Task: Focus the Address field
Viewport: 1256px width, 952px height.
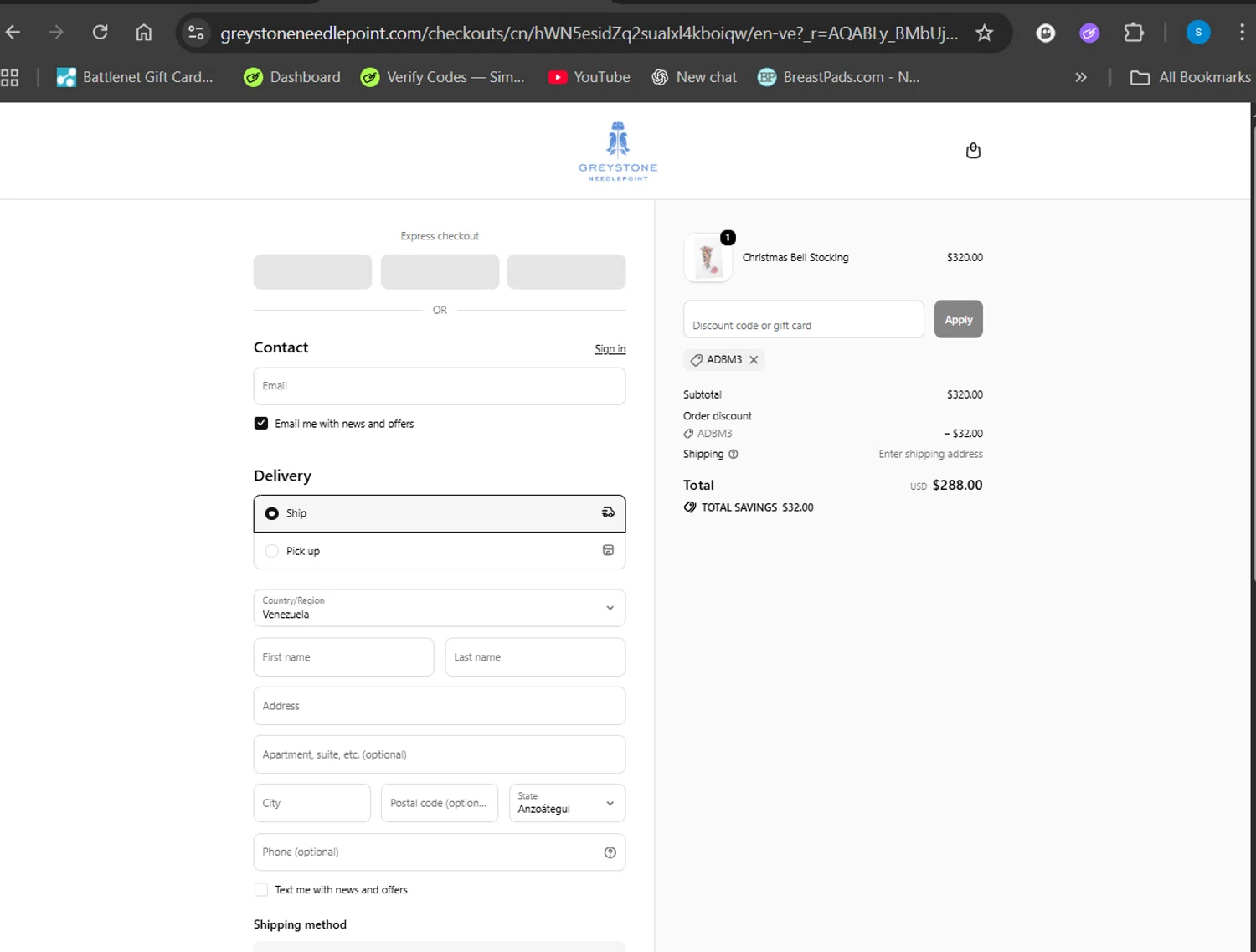Action: tap(440, 706)
